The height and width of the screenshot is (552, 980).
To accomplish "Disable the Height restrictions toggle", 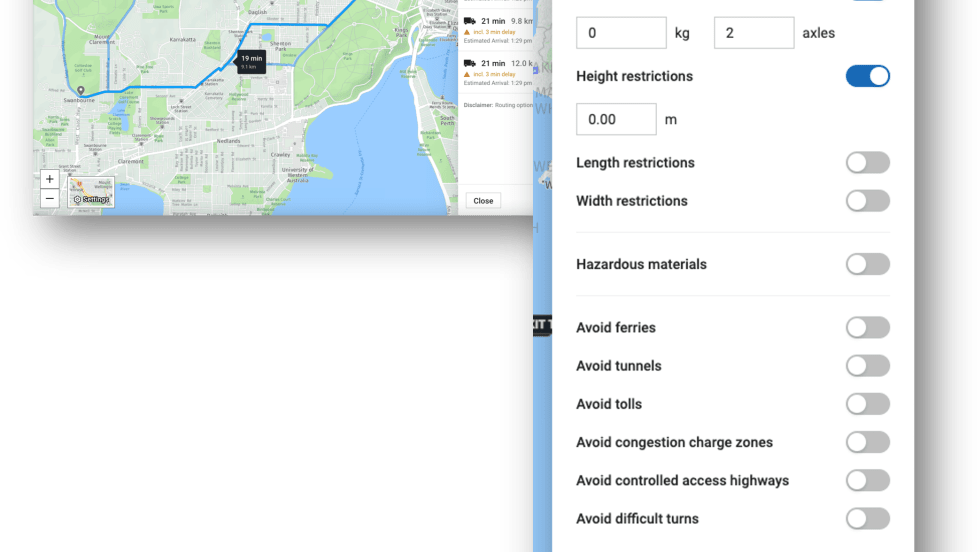I will click(x=867, y=76).
